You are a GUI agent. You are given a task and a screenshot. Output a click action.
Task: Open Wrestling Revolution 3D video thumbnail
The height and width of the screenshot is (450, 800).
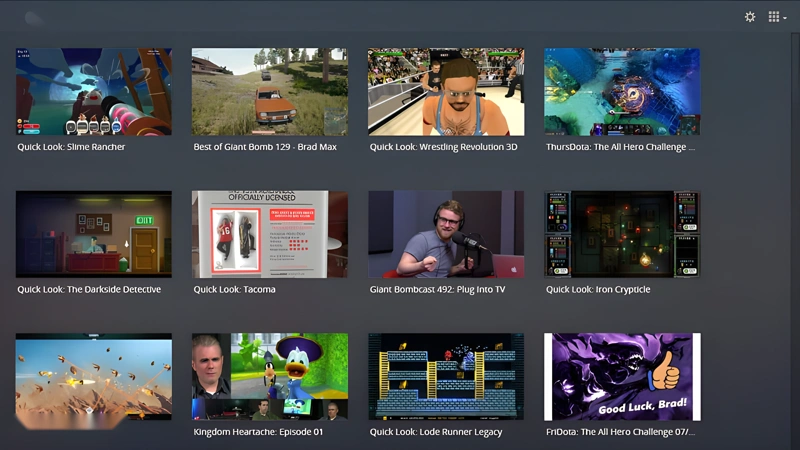coord(446,92)
